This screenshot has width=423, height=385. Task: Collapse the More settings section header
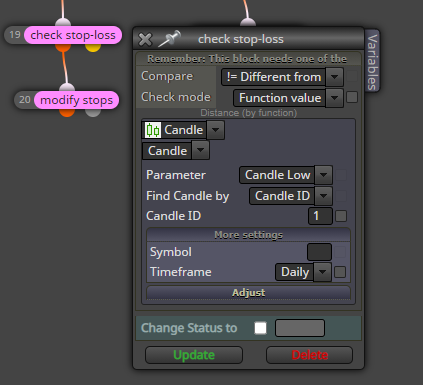point(248,235)
